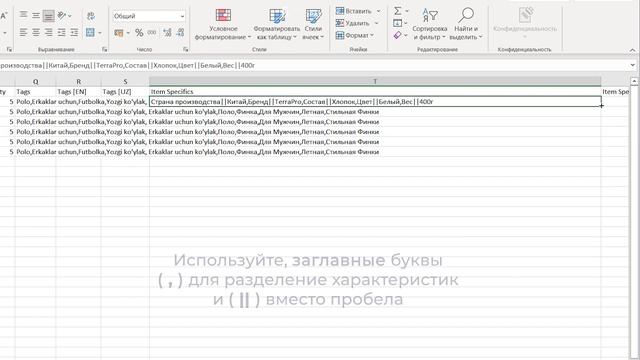This screenshot has height=360, width=640.
Task: Select the 'Tags' header cell
Action: point(36,92)
